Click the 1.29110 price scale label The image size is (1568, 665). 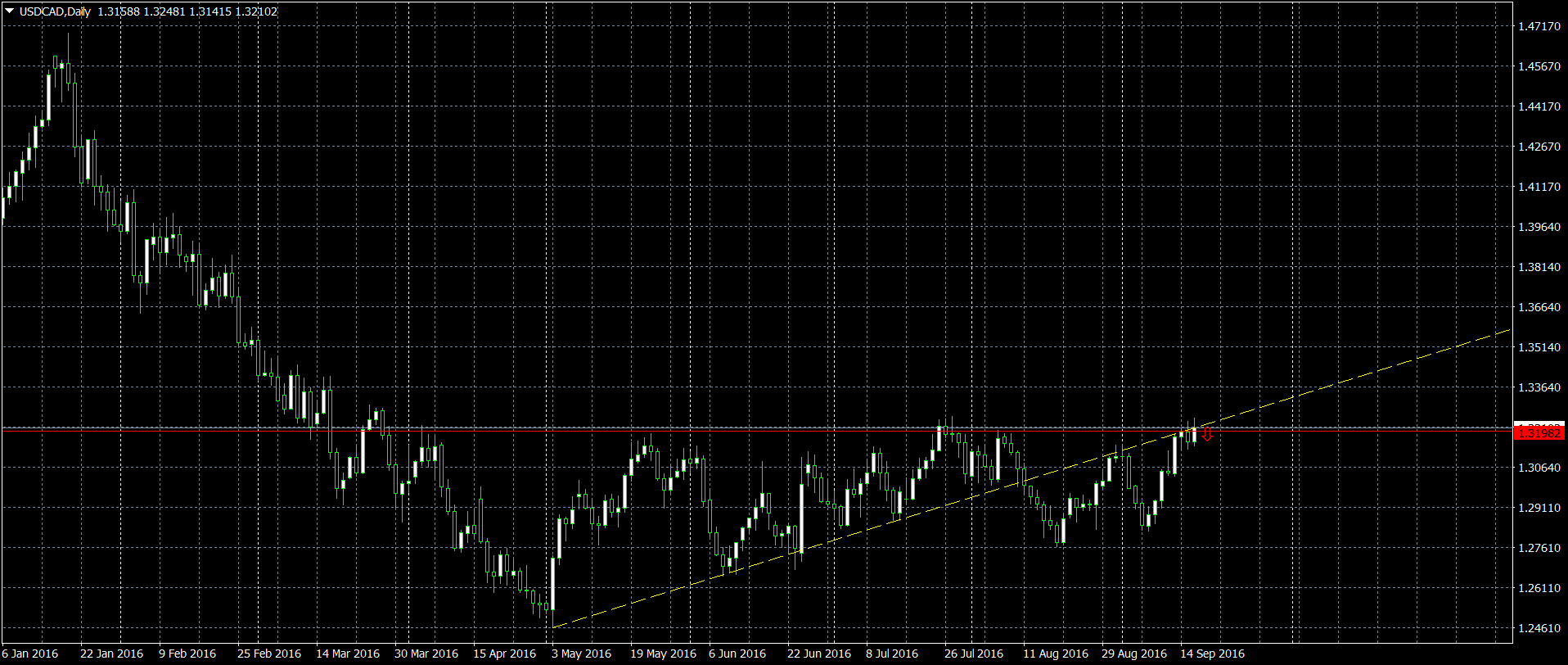click(x=1539, y=508)
